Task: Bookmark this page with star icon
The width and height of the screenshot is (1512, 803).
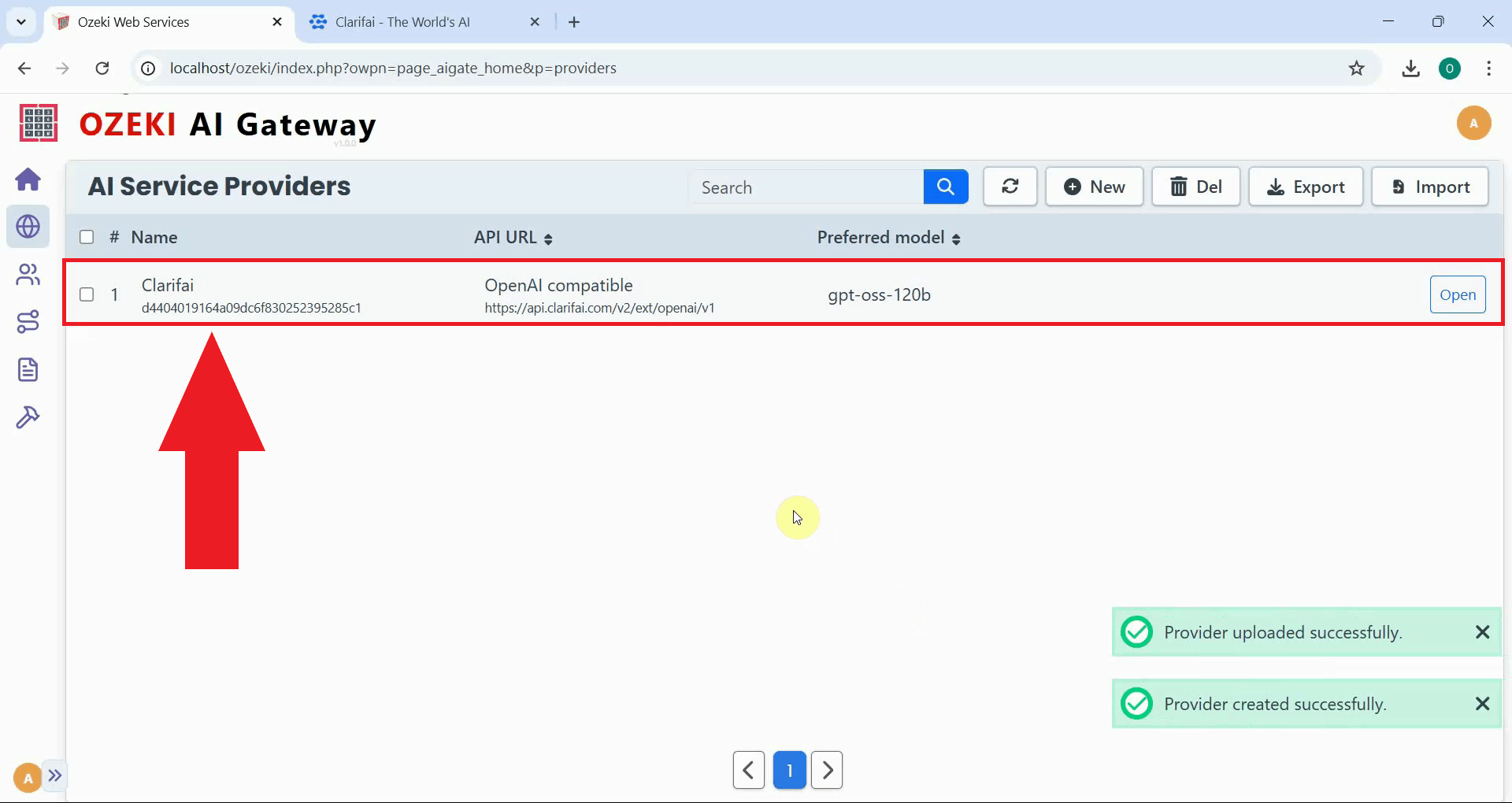Action: pos(1356,68)
